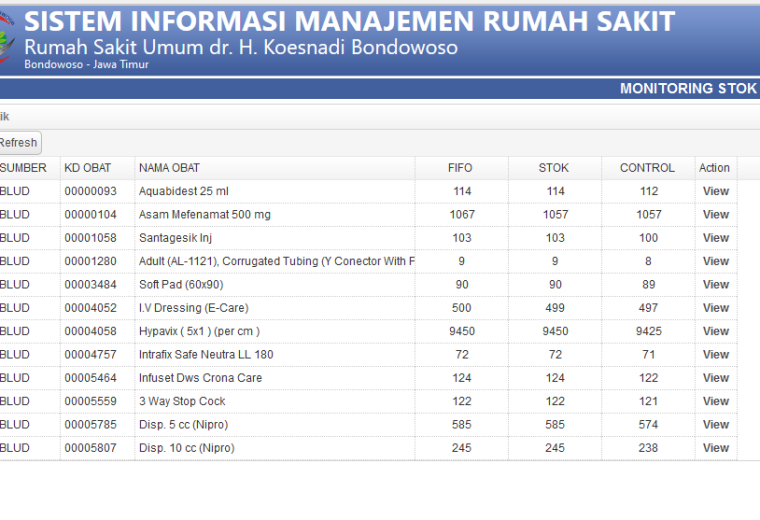
Task: Click View for I.V Dressing (E-Care)
Action: (x=715, y=308)
